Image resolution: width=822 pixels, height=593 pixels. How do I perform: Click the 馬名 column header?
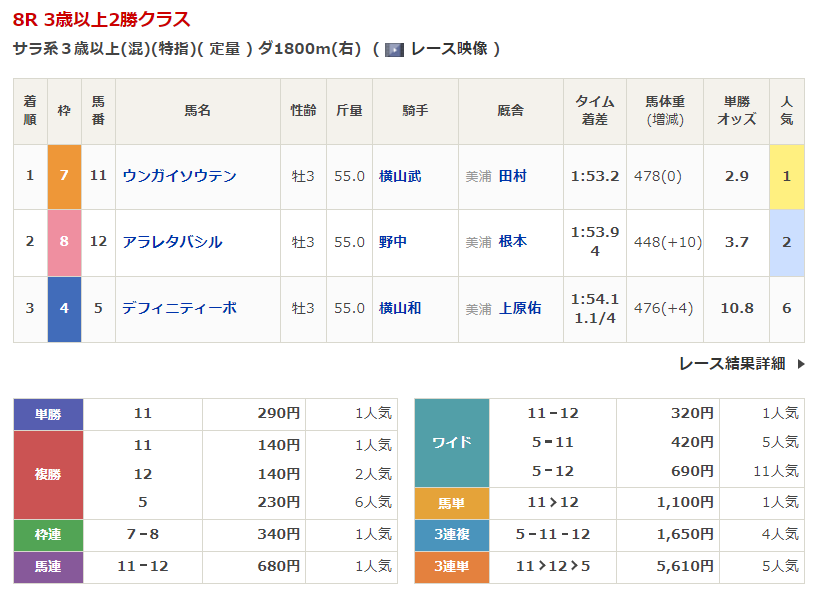pos(197,111)
